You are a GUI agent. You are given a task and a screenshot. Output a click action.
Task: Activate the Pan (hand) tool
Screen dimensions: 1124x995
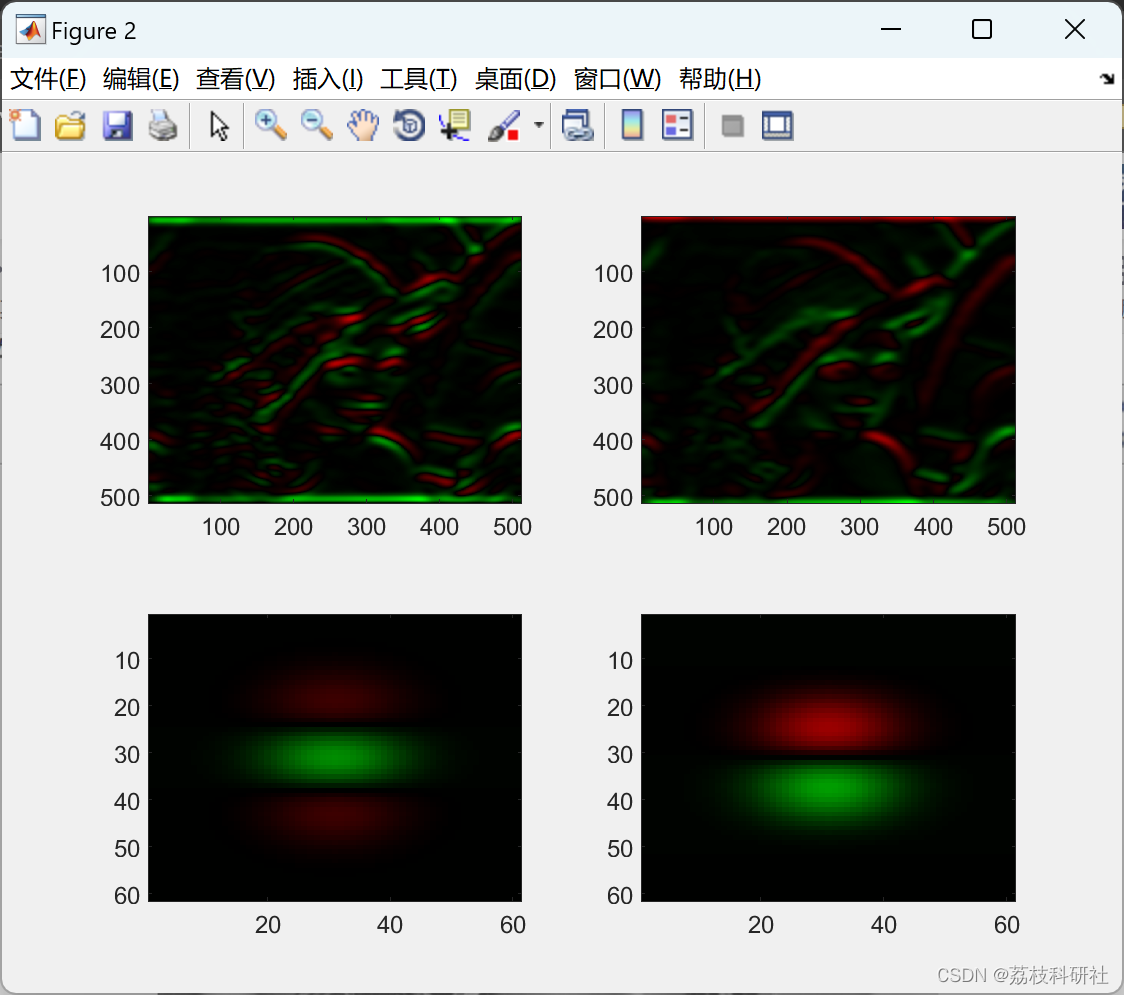pos(362,125)
